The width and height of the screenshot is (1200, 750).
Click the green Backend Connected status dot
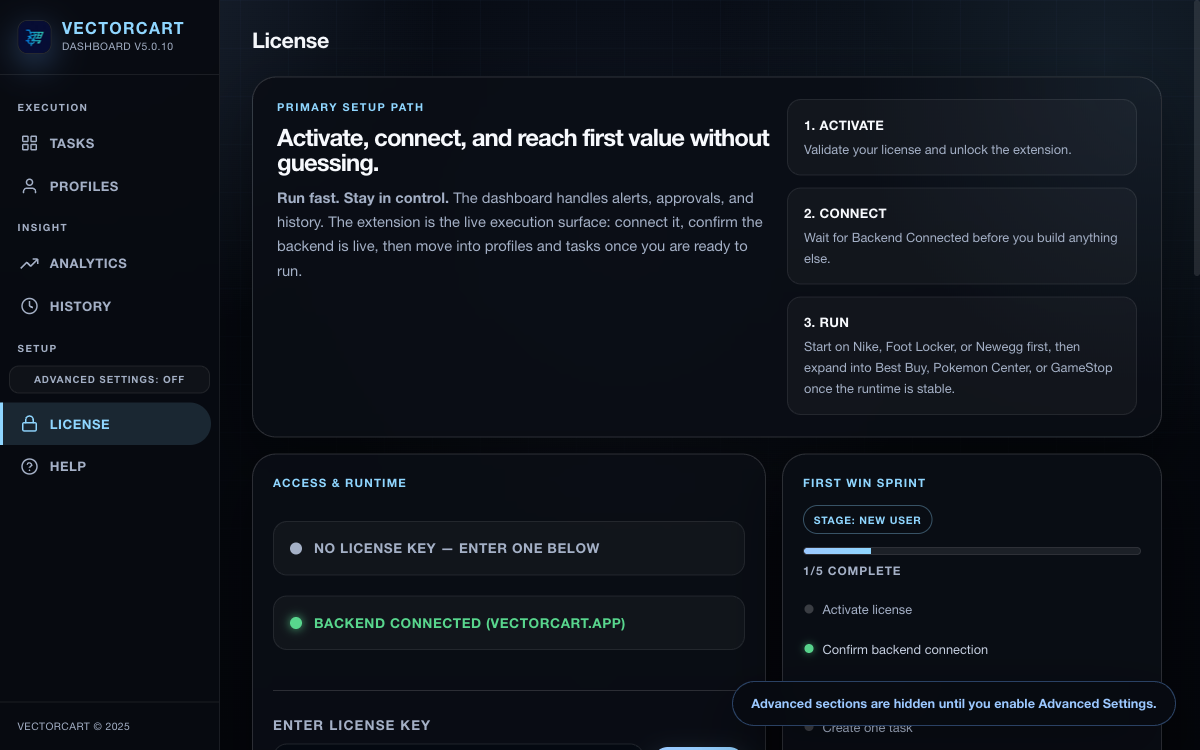tap(296, 623)
